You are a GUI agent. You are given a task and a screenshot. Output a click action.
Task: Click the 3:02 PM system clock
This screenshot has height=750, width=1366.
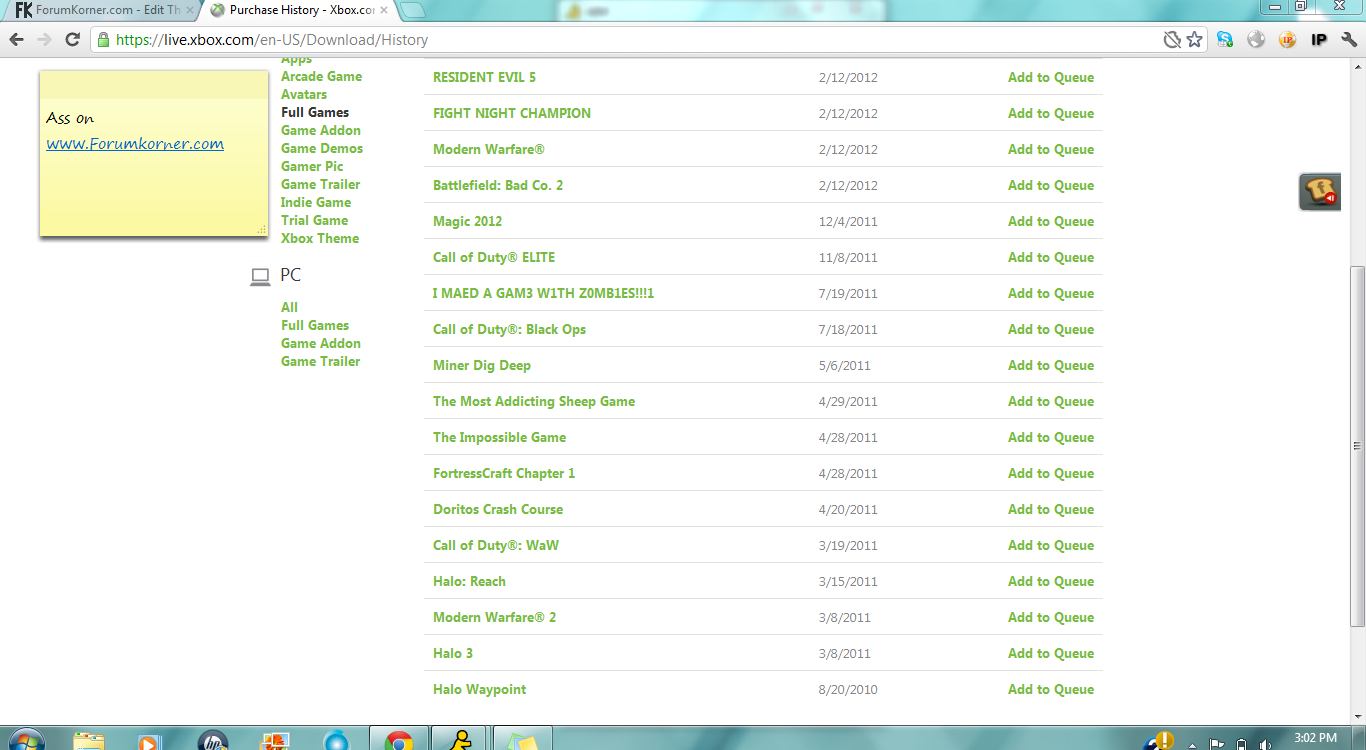click(x=1315, y=738)
